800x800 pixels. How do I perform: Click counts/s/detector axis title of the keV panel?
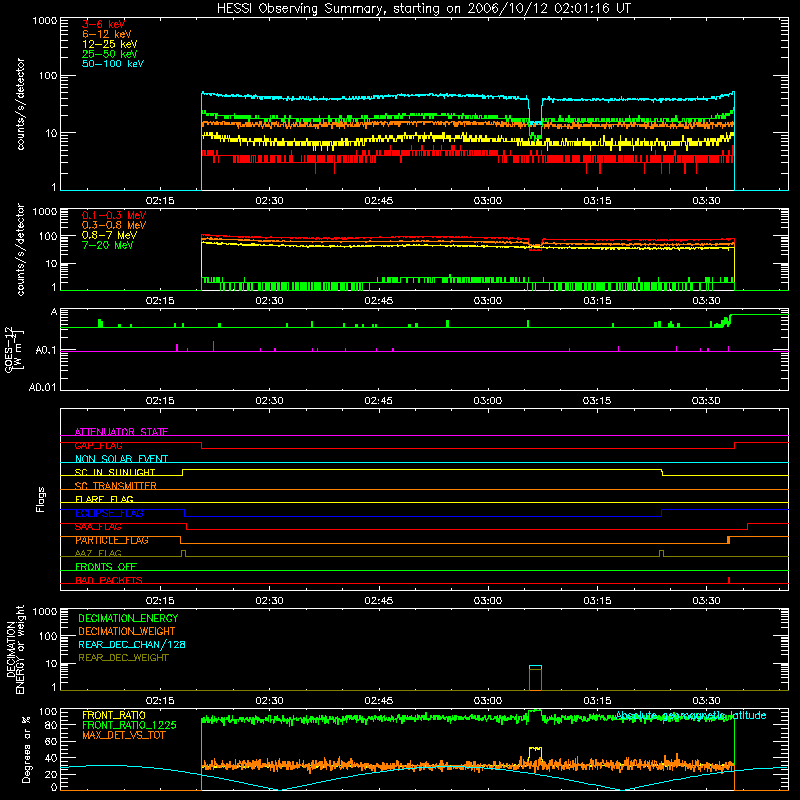click(x=20, y=104)
